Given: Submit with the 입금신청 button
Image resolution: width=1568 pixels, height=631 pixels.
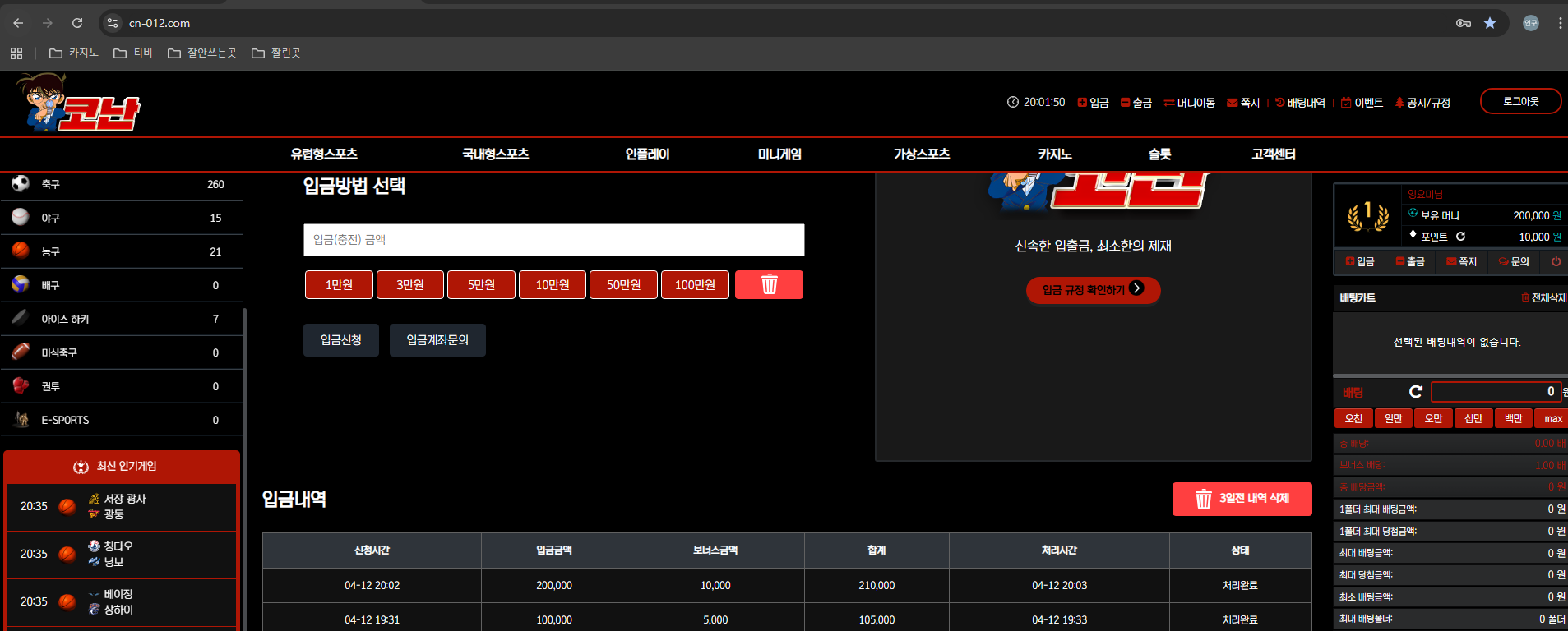Looking at the screenshot, I should tap(341, 340).
